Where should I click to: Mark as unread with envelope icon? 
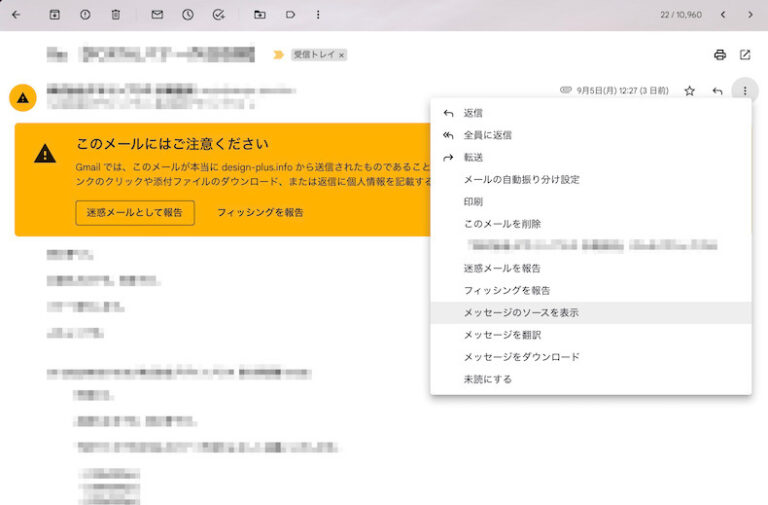click(157, 15)
